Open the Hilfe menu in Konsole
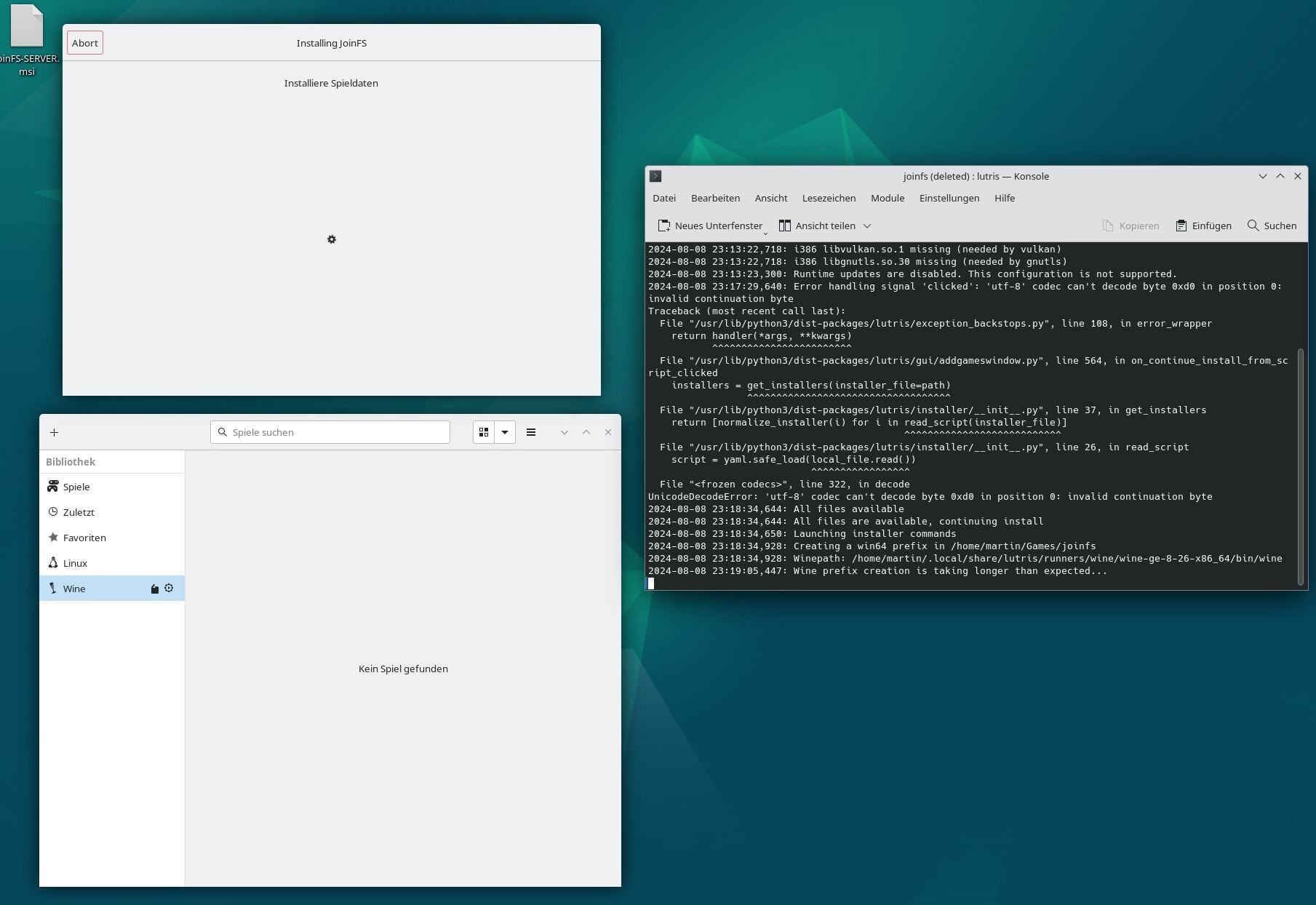 coord(1005,198)
